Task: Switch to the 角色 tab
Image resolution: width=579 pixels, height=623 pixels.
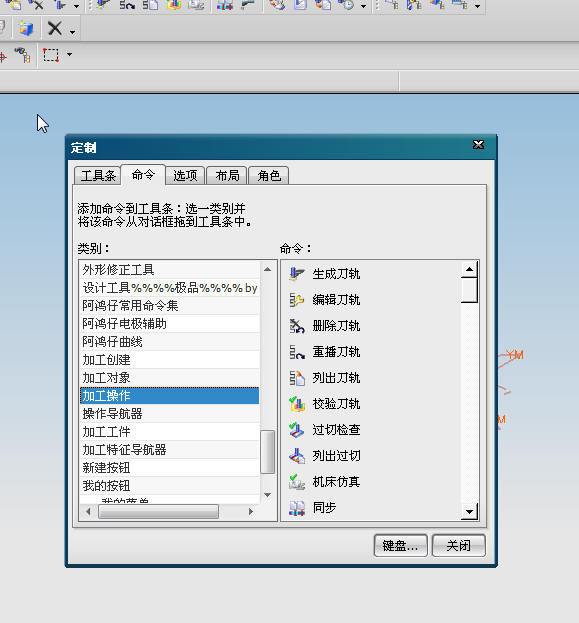Action: tap(269, 176)
